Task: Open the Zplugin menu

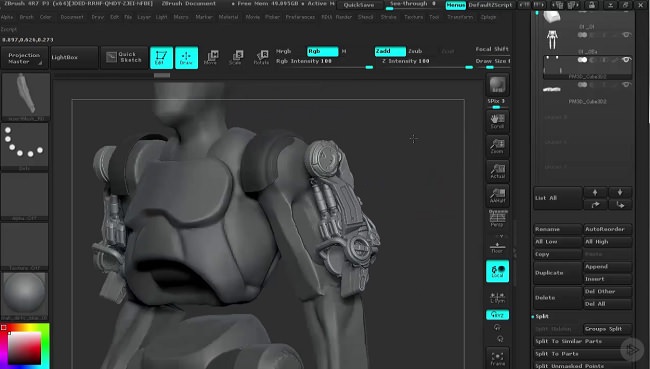Action: [x=488, y=17]
